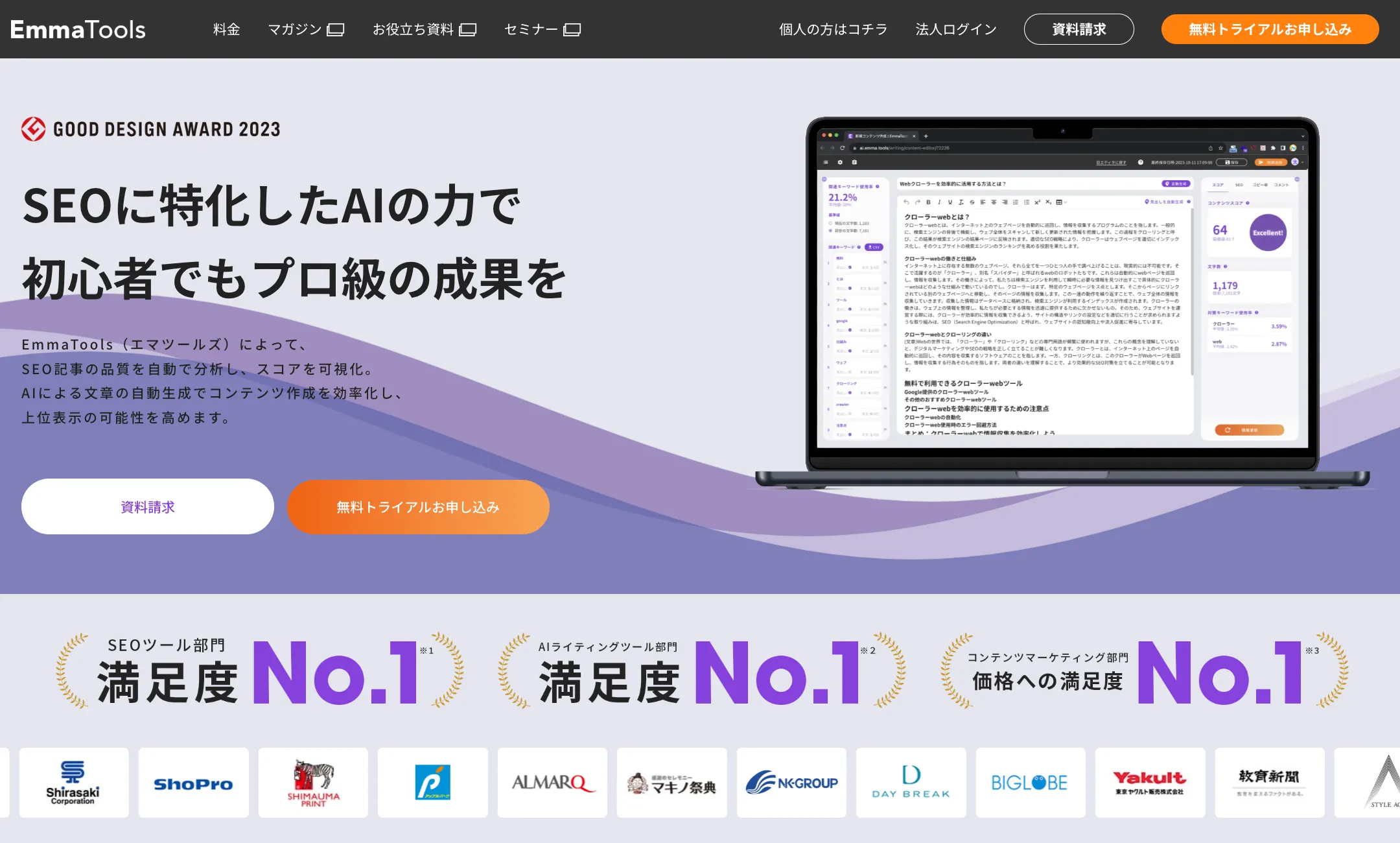The image size is (1400, 843).
Task: Click the external-window icon beside セミナー
Action: coord(572,30)
